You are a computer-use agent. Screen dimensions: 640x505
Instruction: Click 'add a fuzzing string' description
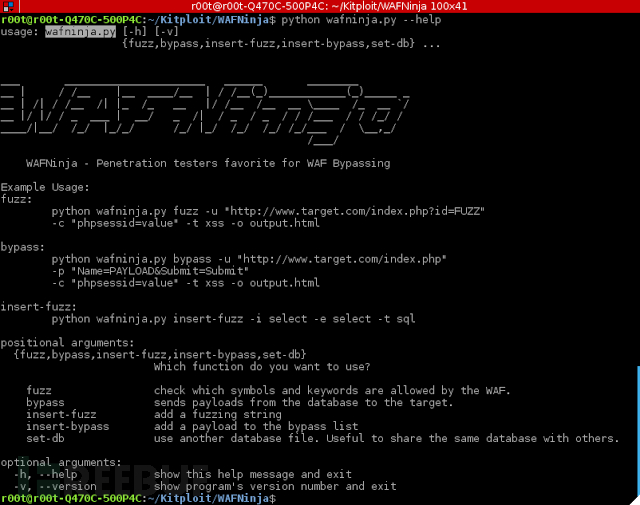click(218, 415)
